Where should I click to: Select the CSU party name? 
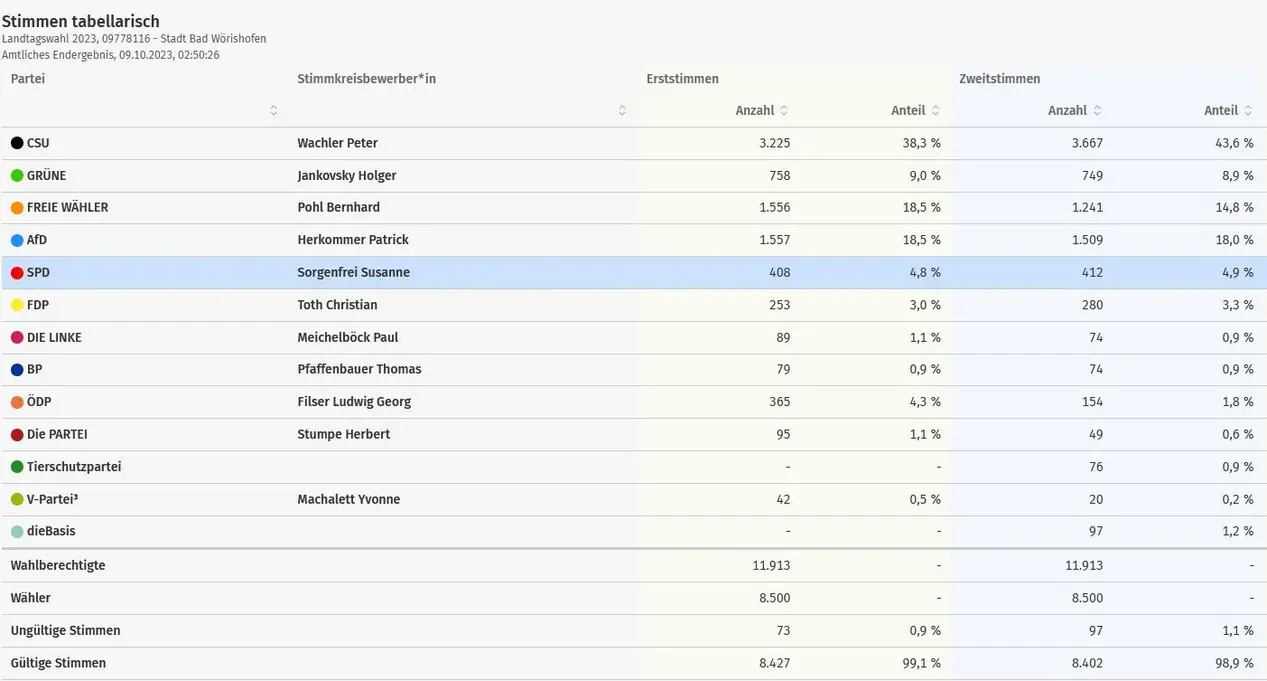click(x=38, y=143)
